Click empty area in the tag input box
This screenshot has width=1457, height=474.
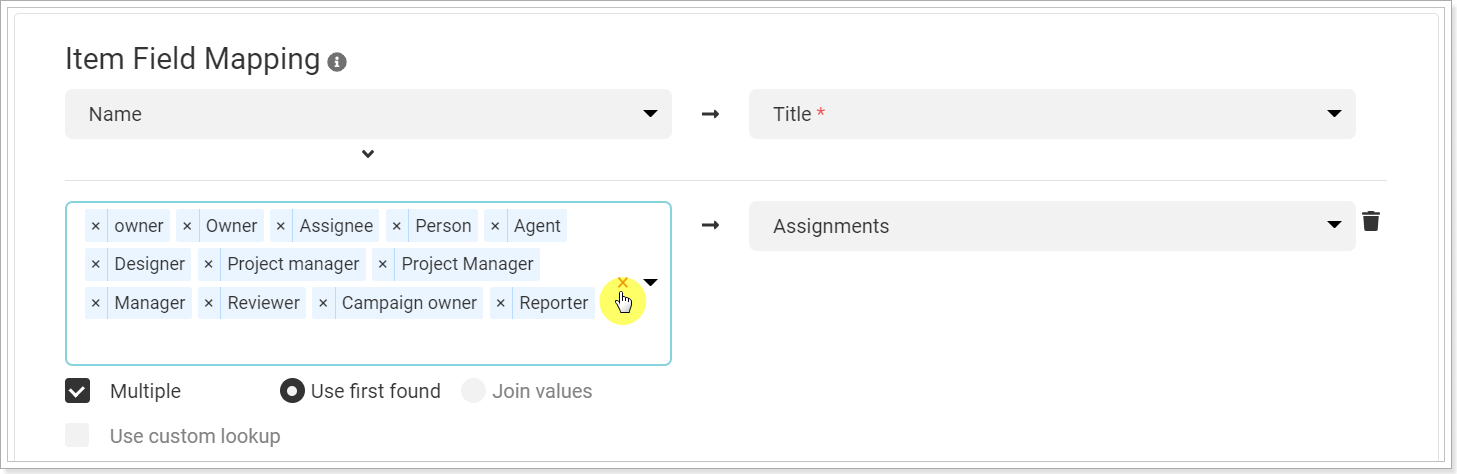pyautogui.click(x=368, y=342)
